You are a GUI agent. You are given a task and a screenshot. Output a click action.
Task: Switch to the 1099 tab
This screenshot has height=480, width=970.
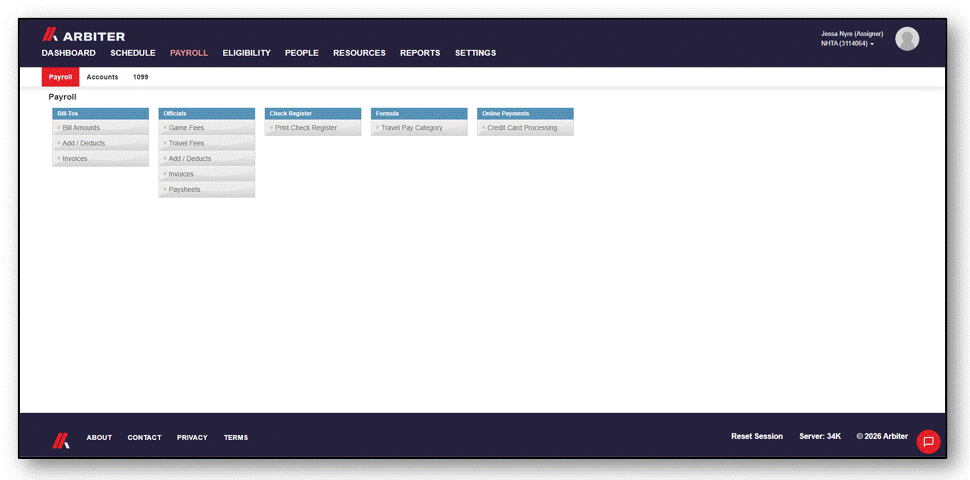tap(140, 77)
